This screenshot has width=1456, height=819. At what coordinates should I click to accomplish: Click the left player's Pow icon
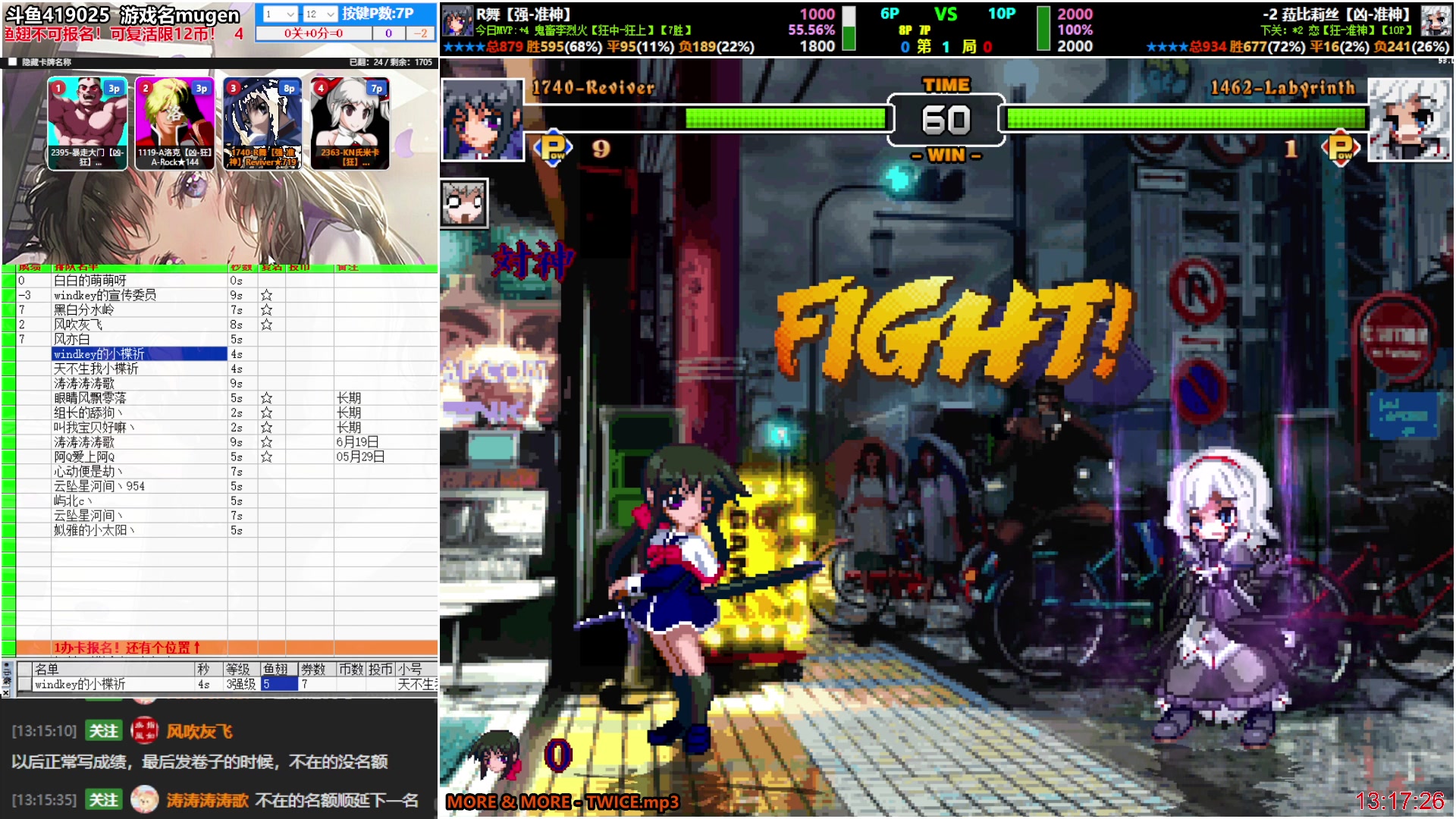pyautogui.click(x=553, y=147)
